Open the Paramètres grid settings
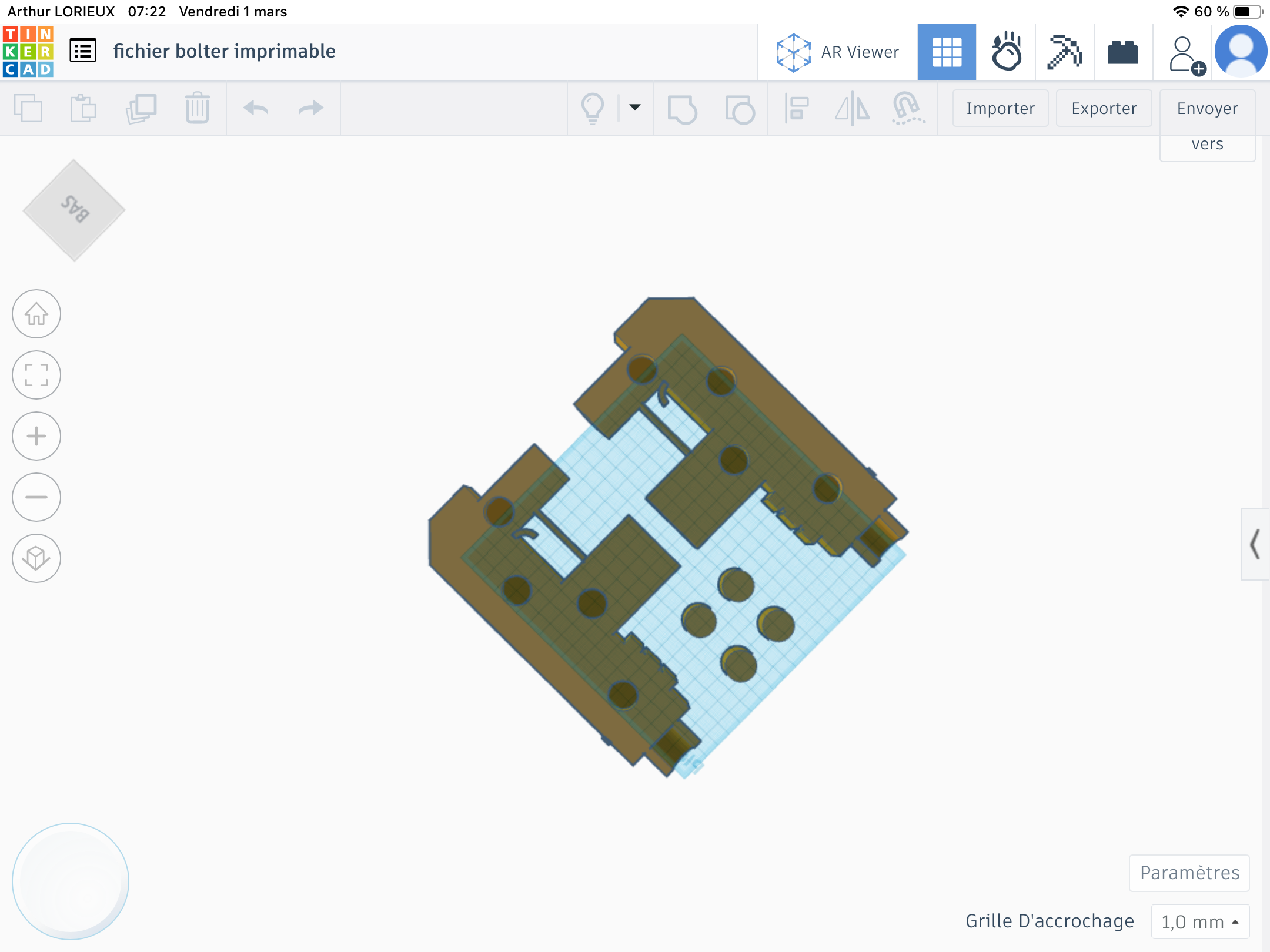This screenshot has height=952, width=1270. point(1189,873)
